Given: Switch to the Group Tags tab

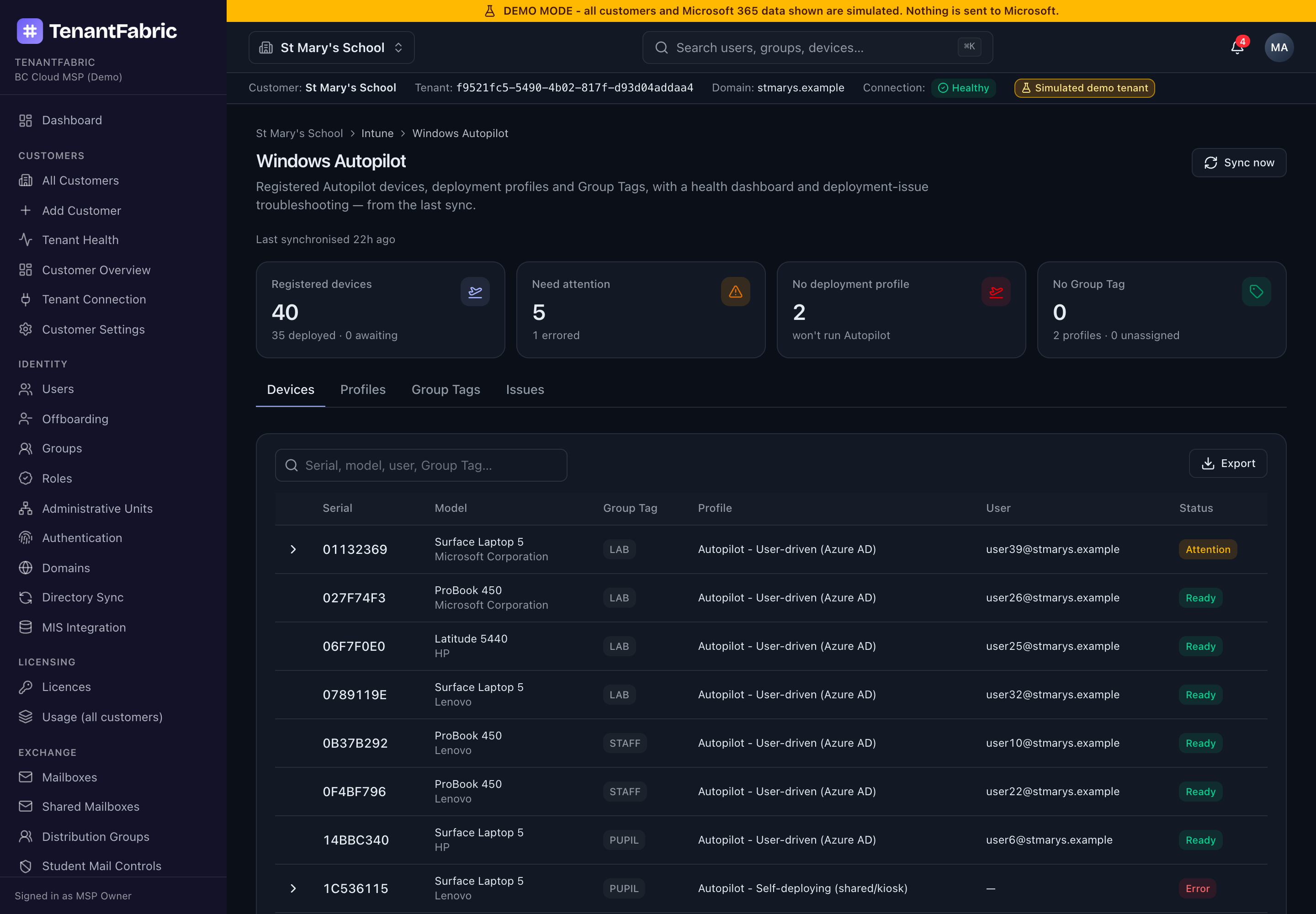Looking at the screenshot, I should tap(446, 389).
